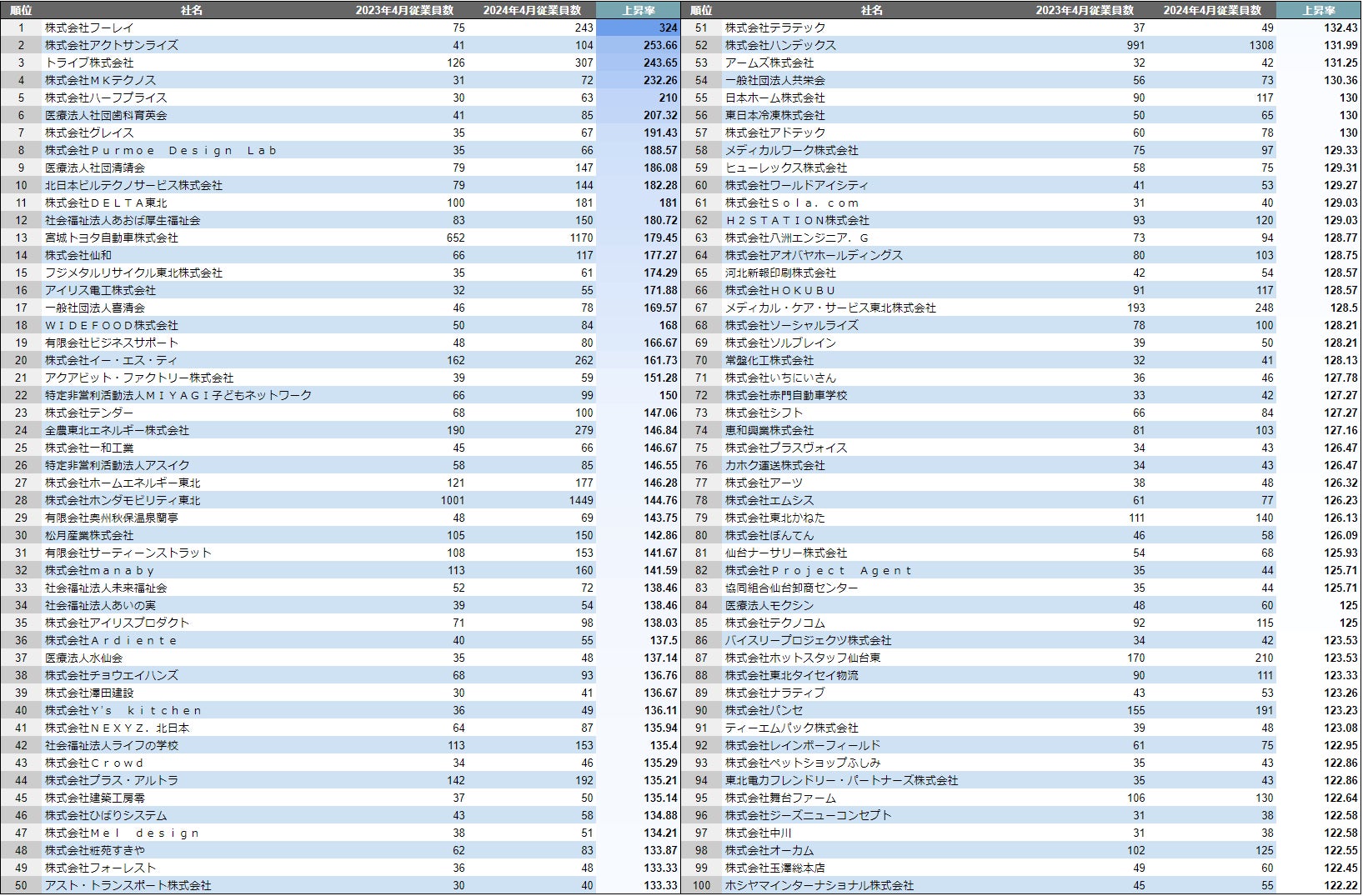Click メディカルワーク株式会社
The image size is (1363, 896).
[x=792, y=150]
